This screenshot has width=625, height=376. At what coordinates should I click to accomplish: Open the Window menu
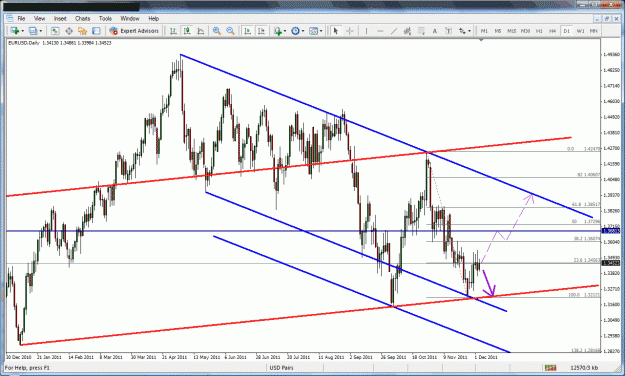click(x=130, y=18)
